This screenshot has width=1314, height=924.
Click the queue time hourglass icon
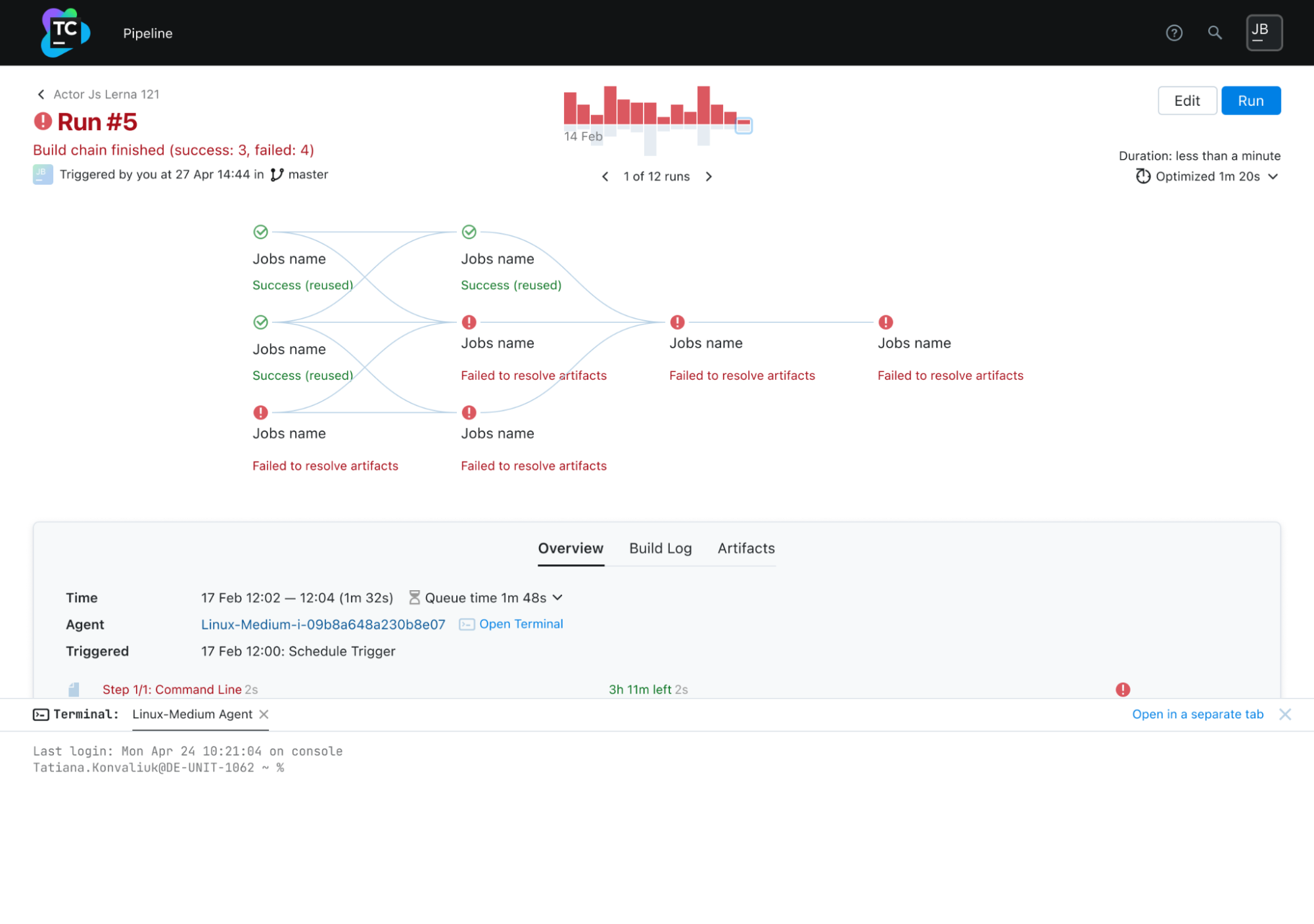click(x=414, y=597)
